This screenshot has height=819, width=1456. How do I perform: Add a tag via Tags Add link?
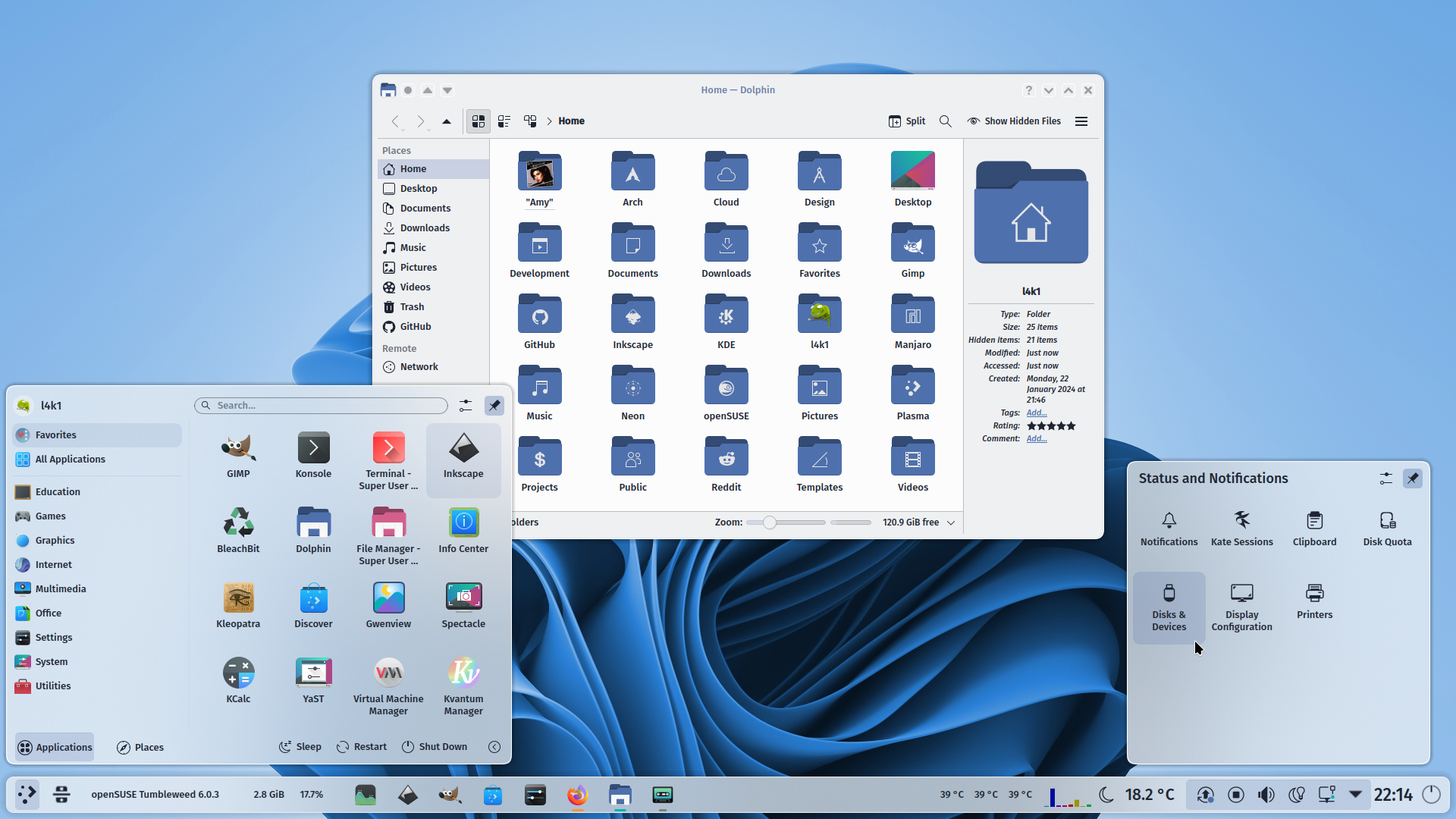coord(1037,413)
